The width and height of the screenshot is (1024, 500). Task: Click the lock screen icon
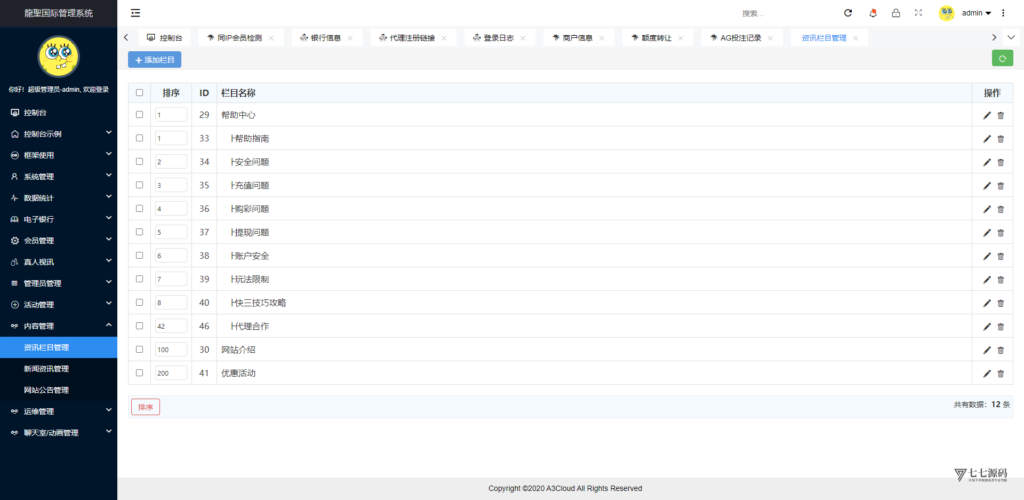click(x=896, y=13)
